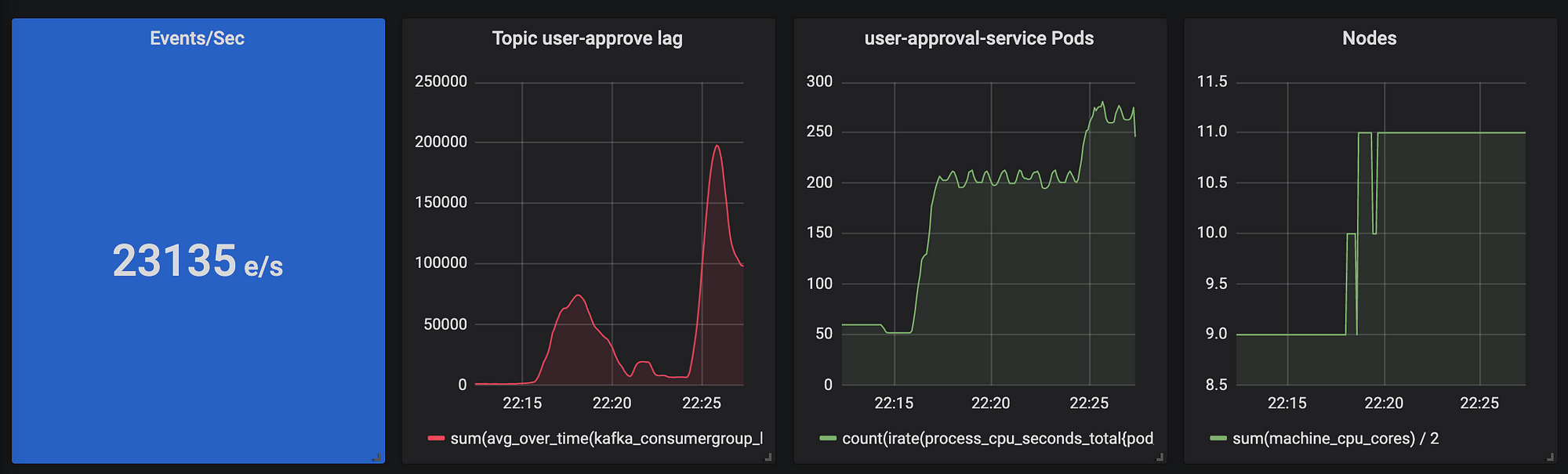Open the Topic user-approve lag panel title

click(x=587, y=38)
